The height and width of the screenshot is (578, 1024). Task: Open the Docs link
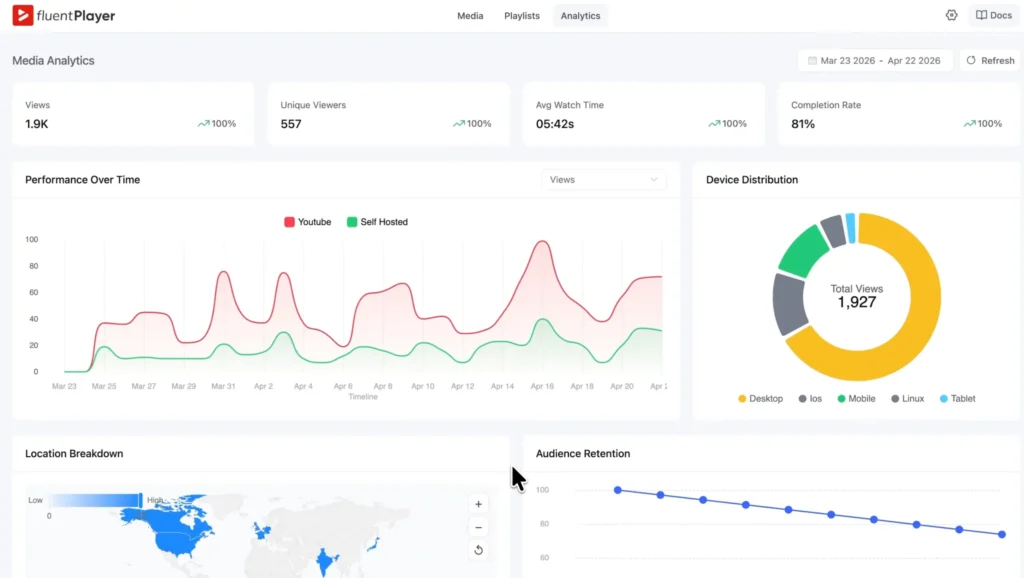(x=994, y=15)
